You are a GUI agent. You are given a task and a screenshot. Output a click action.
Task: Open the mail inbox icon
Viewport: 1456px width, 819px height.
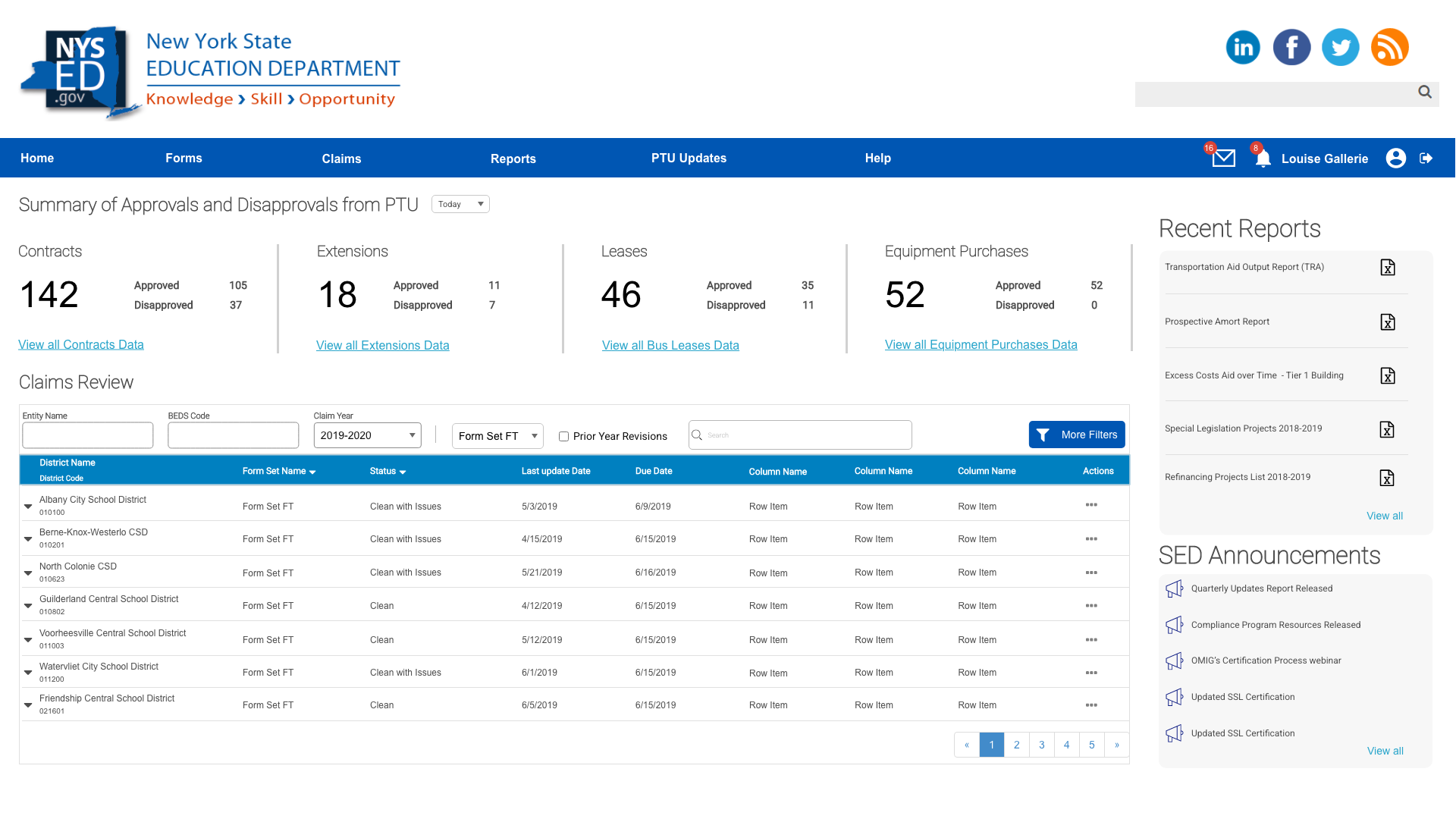point(1223,158)
